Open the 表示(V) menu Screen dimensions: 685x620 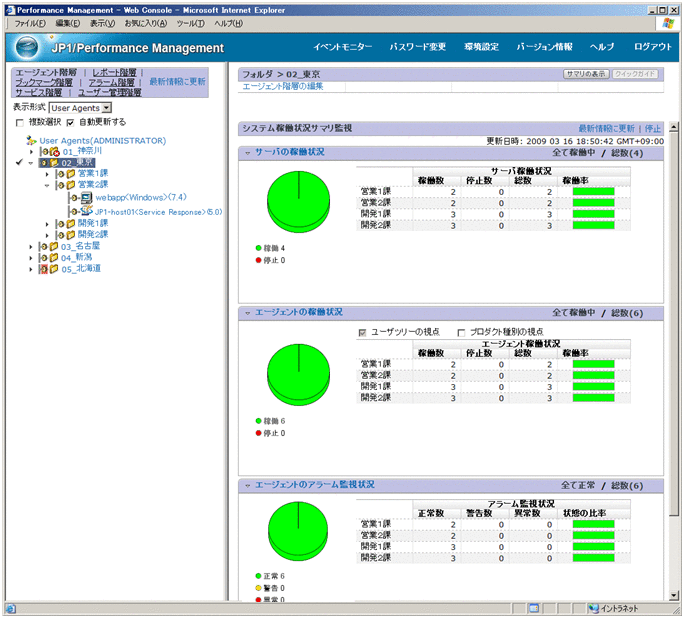tap(101, 22)
